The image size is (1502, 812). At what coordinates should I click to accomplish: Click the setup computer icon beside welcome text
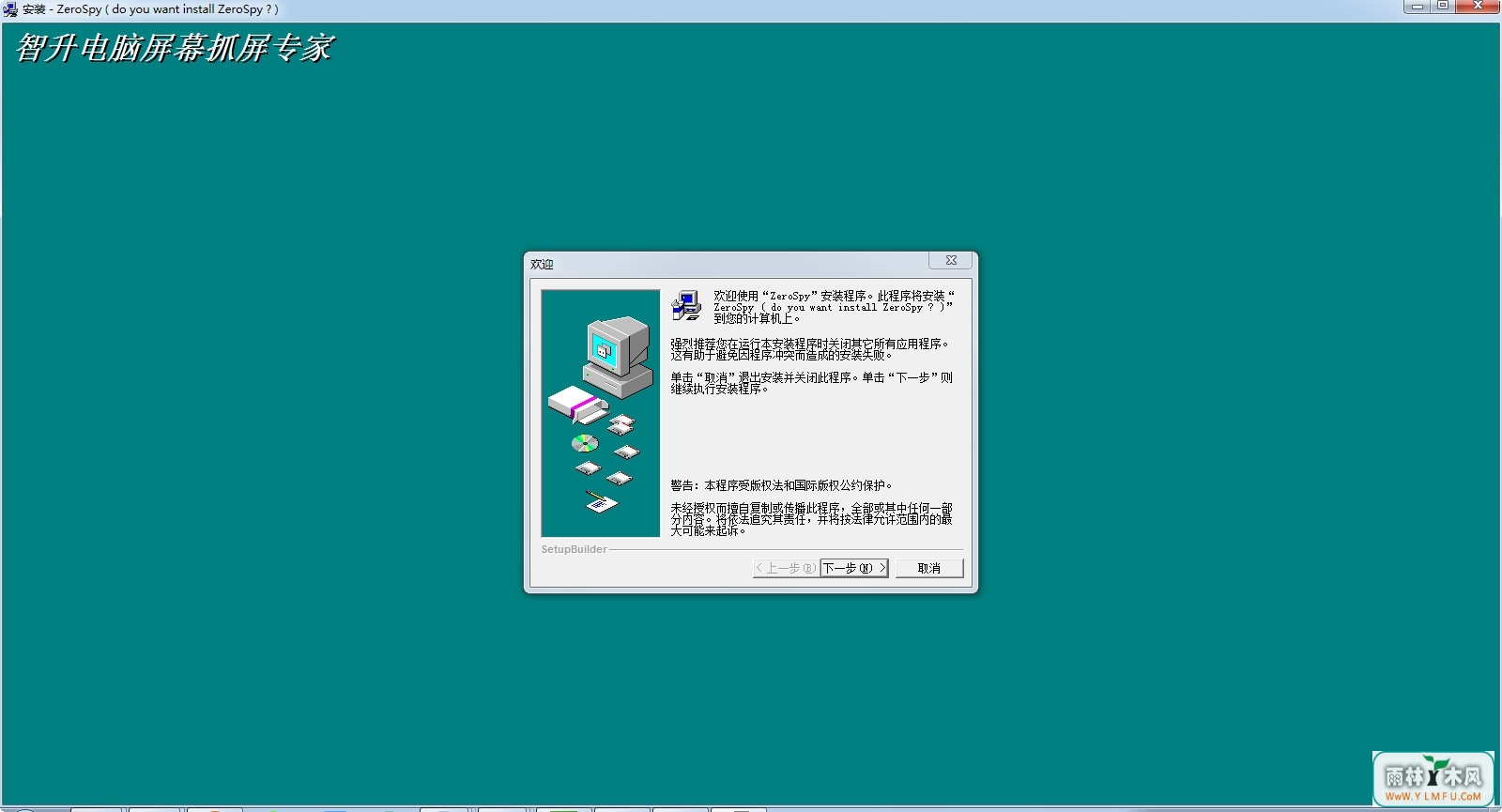[687, 306]
